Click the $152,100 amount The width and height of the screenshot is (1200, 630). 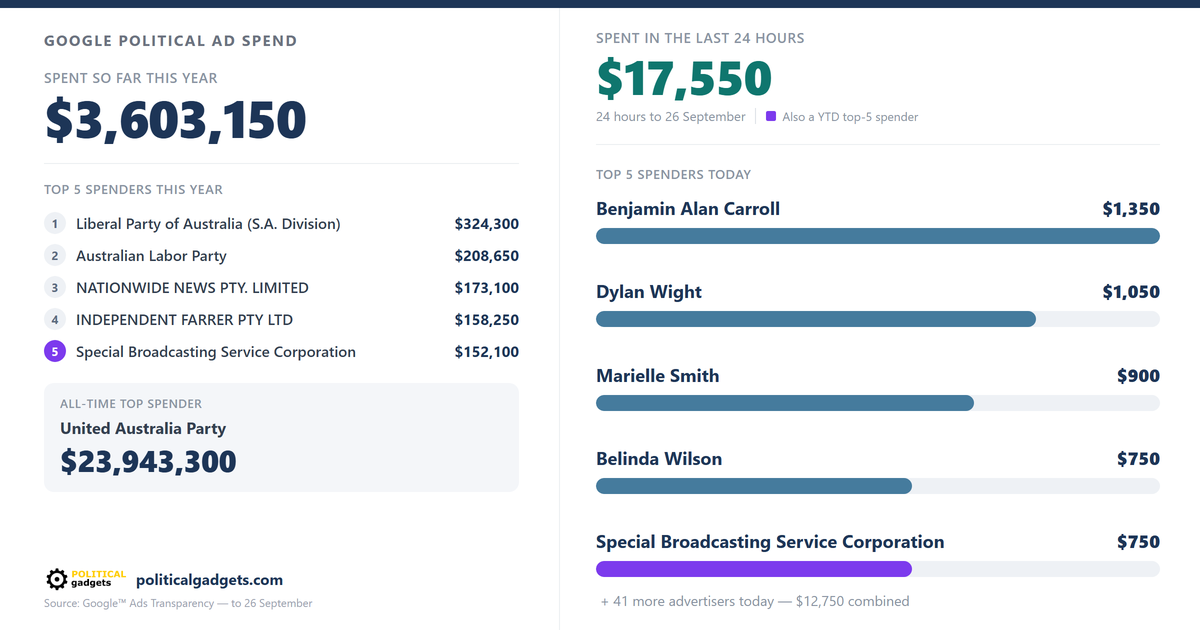pos(487,352)
